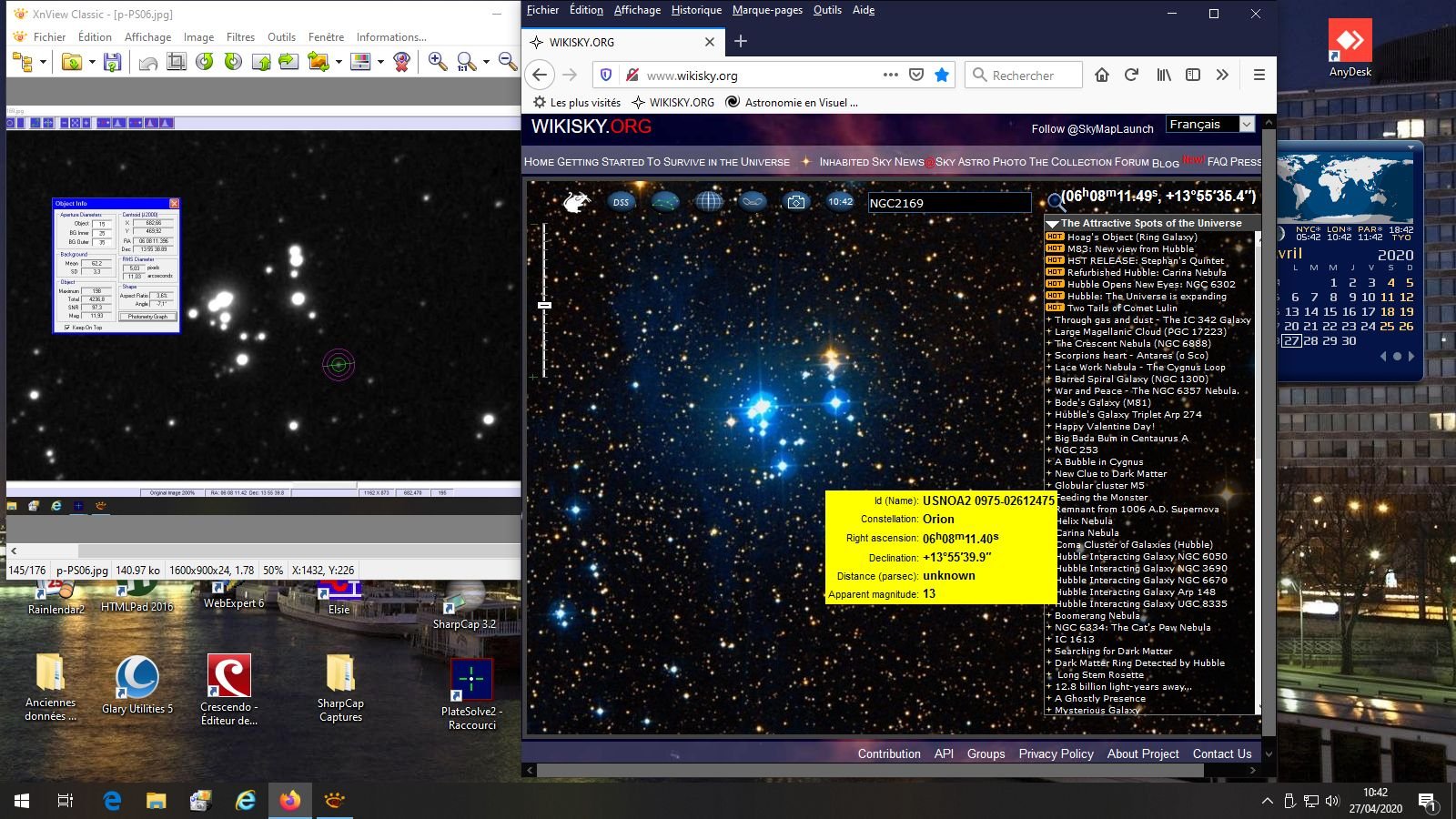Click the XnView convert image icon
This screenshot has width=1456, height=819.
[x=318, y=62]
